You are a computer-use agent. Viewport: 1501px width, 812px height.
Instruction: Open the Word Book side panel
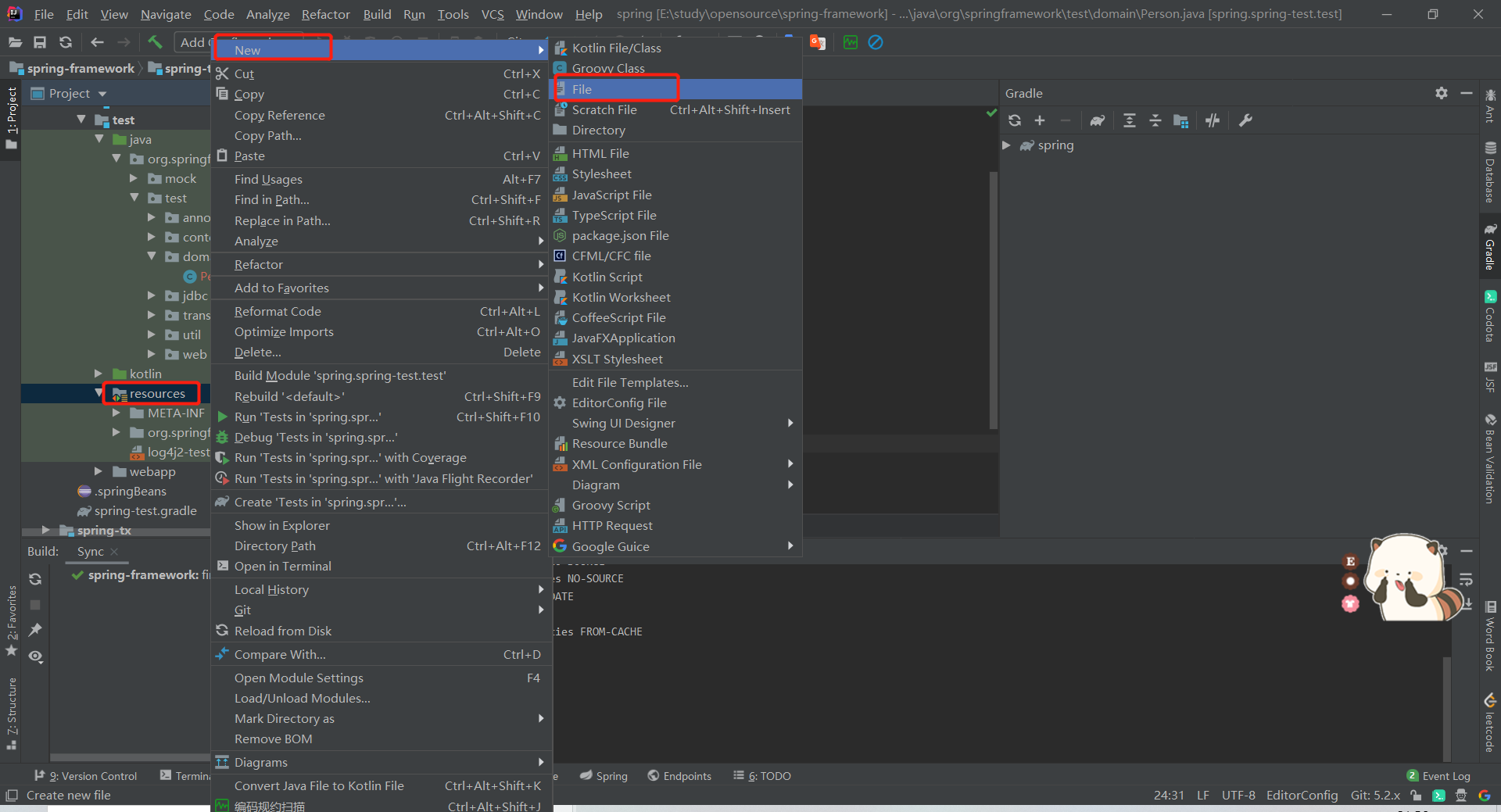click(1490, 635)
